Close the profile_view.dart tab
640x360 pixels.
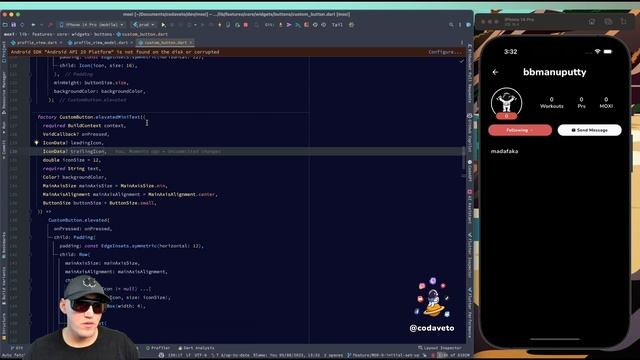click(61, 42)
